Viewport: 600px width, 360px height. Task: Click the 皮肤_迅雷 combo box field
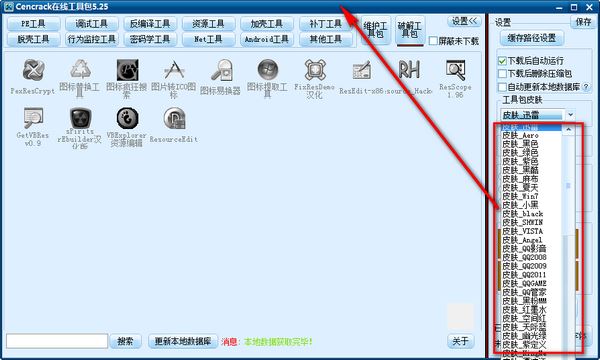pos(532,114)
